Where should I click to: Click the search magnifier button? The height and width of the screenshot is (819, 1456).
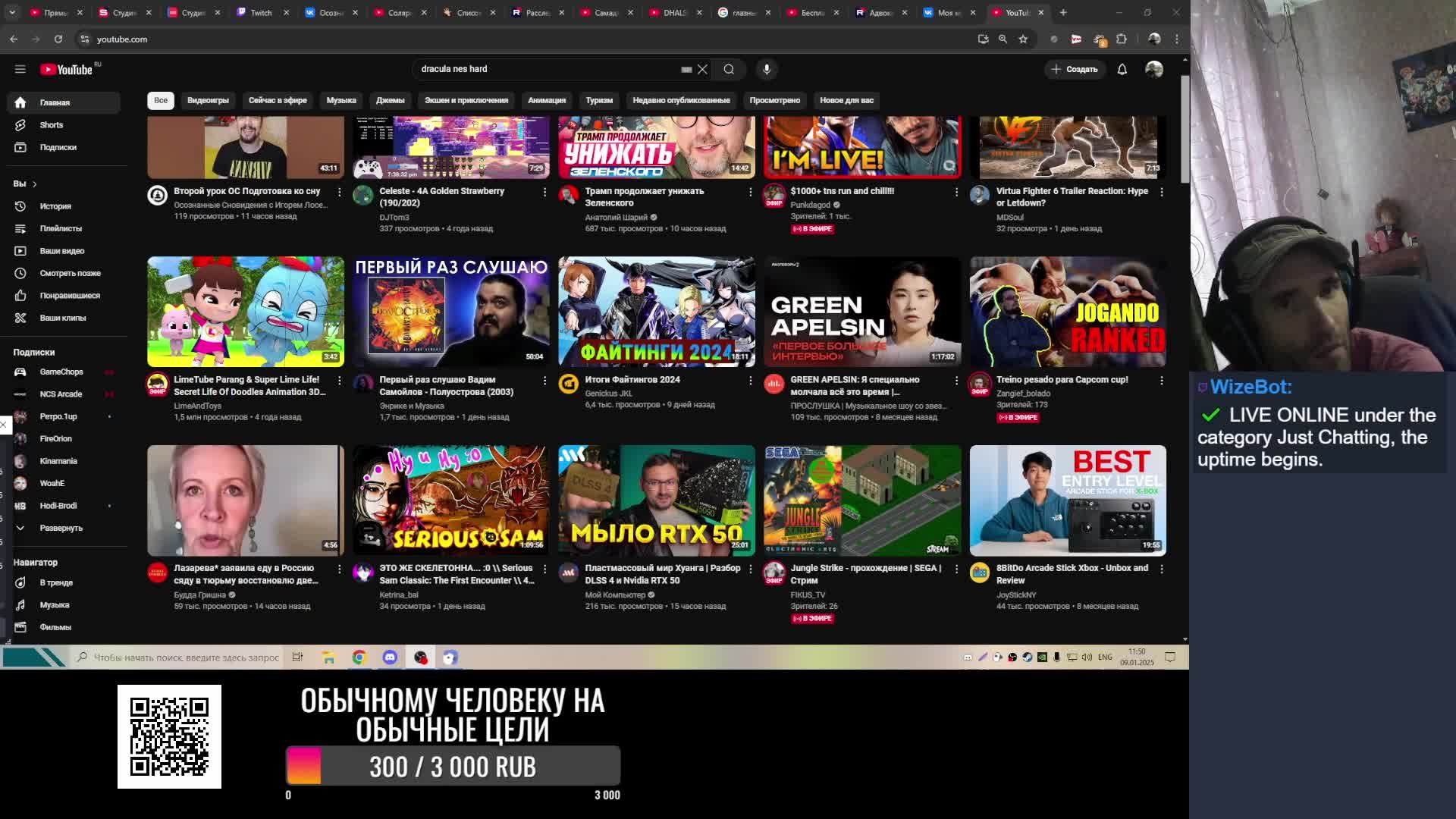(729, 69)
